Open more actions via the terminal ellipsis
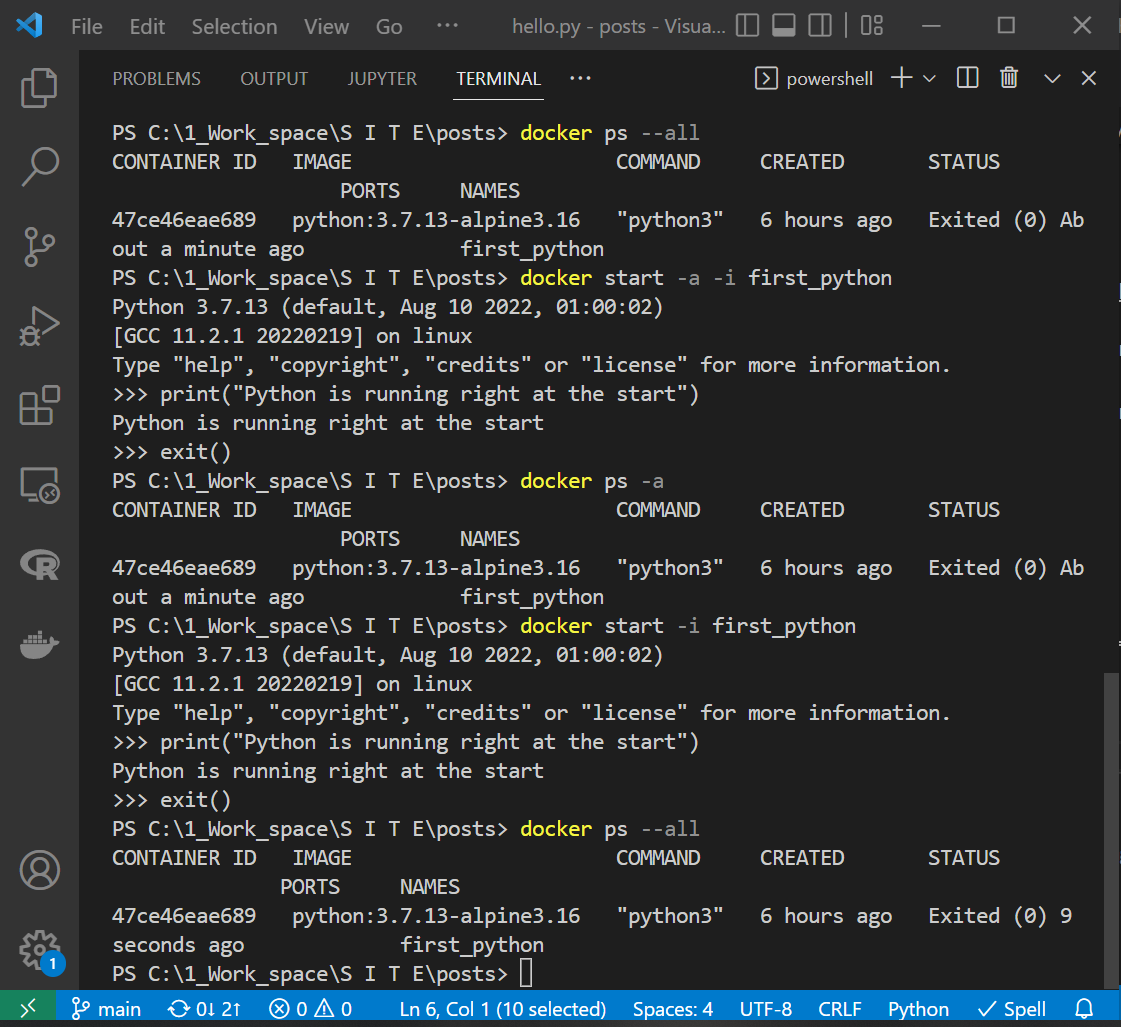The height and width of the screenshot is (1027, 1121). coord(580,78)
